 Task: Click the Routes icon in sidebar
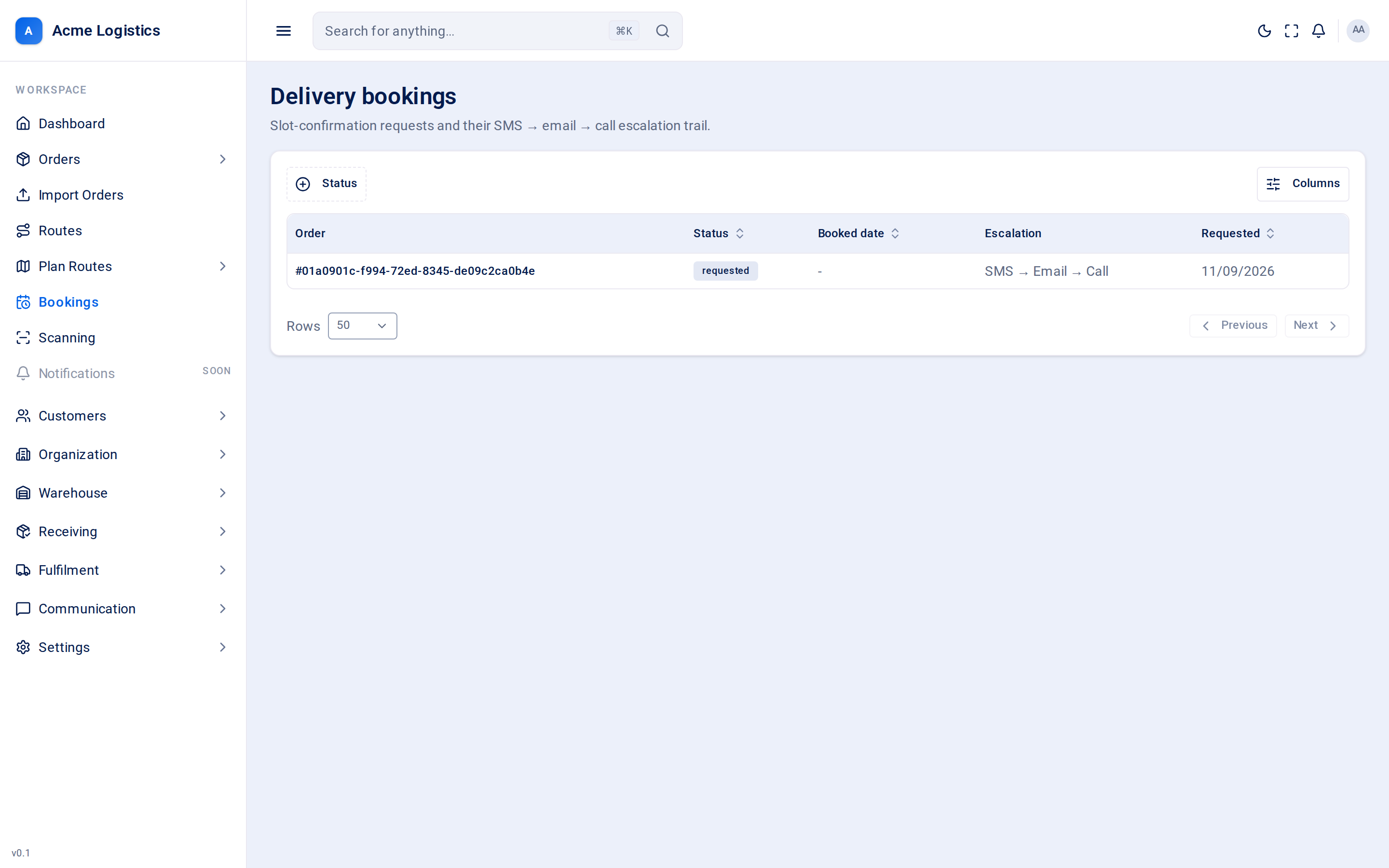(23, 230)
